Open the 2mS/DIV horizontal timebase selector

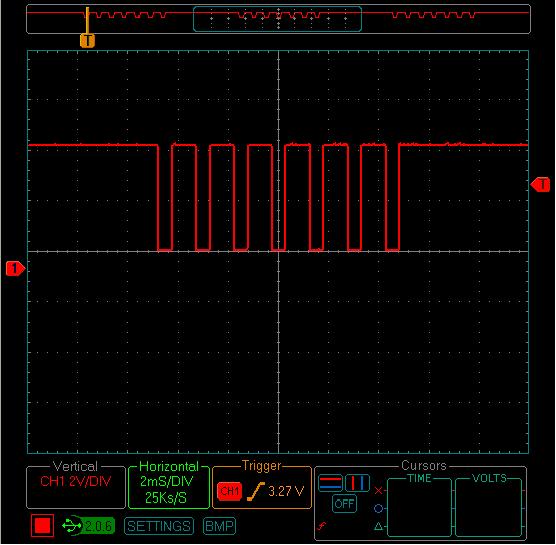[167, 482]
